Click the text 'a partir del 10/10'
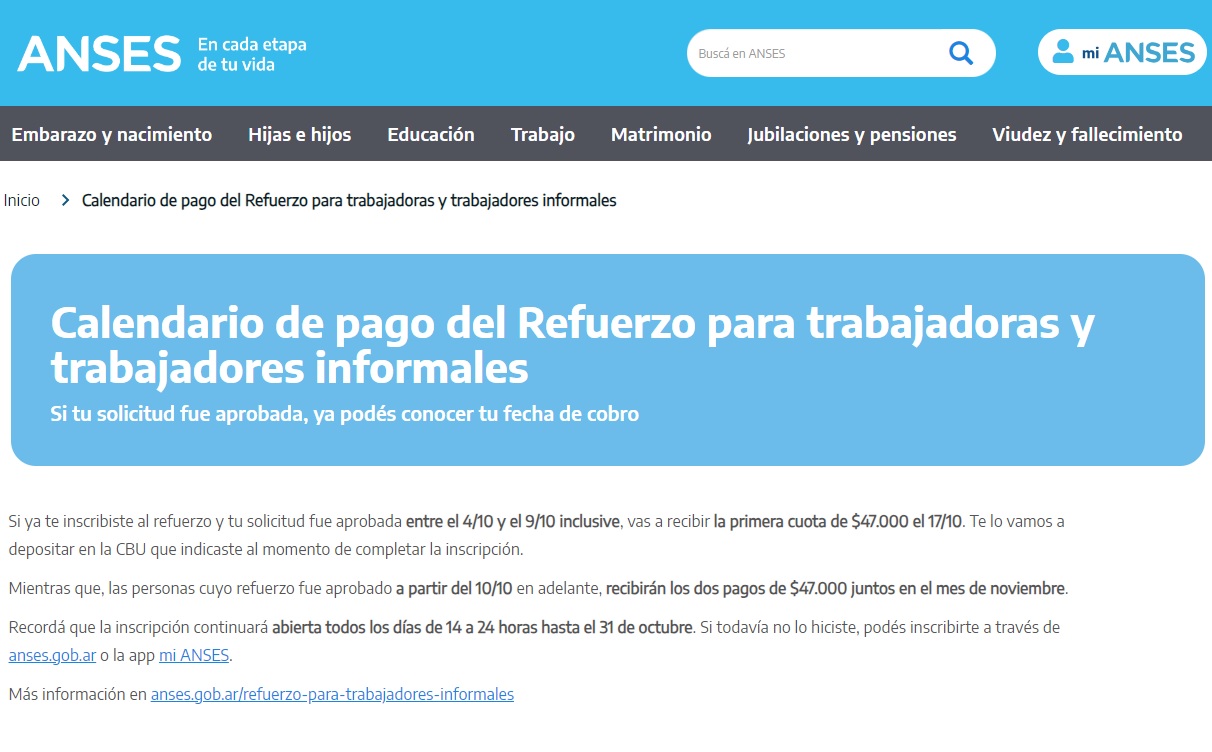The width and height of the screenshot is (1212, 752). (454, 588)
